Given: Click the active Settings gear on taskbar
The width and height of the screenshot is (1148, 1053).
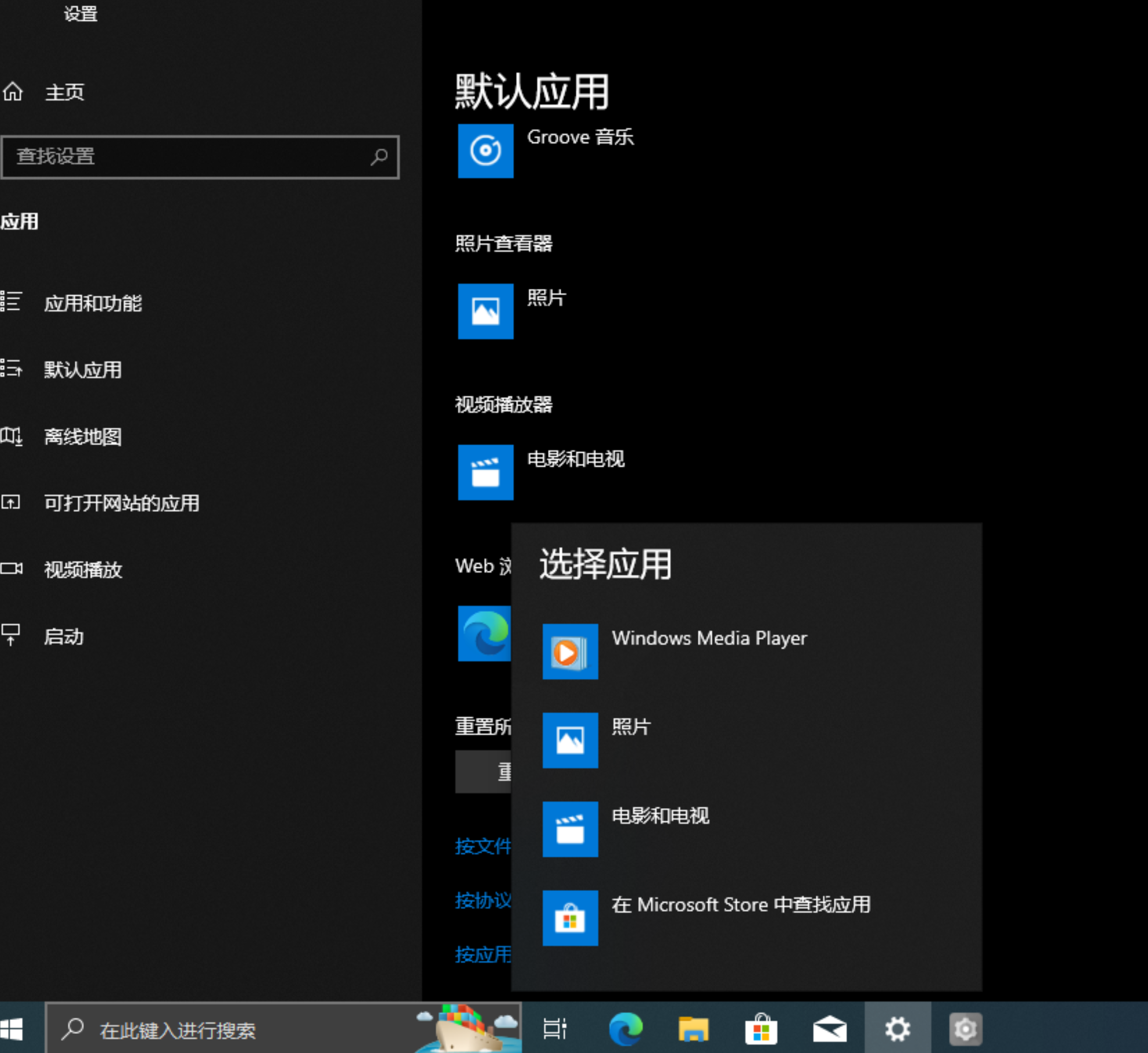Looking at the screenshot, I should tap(897, 1029).
